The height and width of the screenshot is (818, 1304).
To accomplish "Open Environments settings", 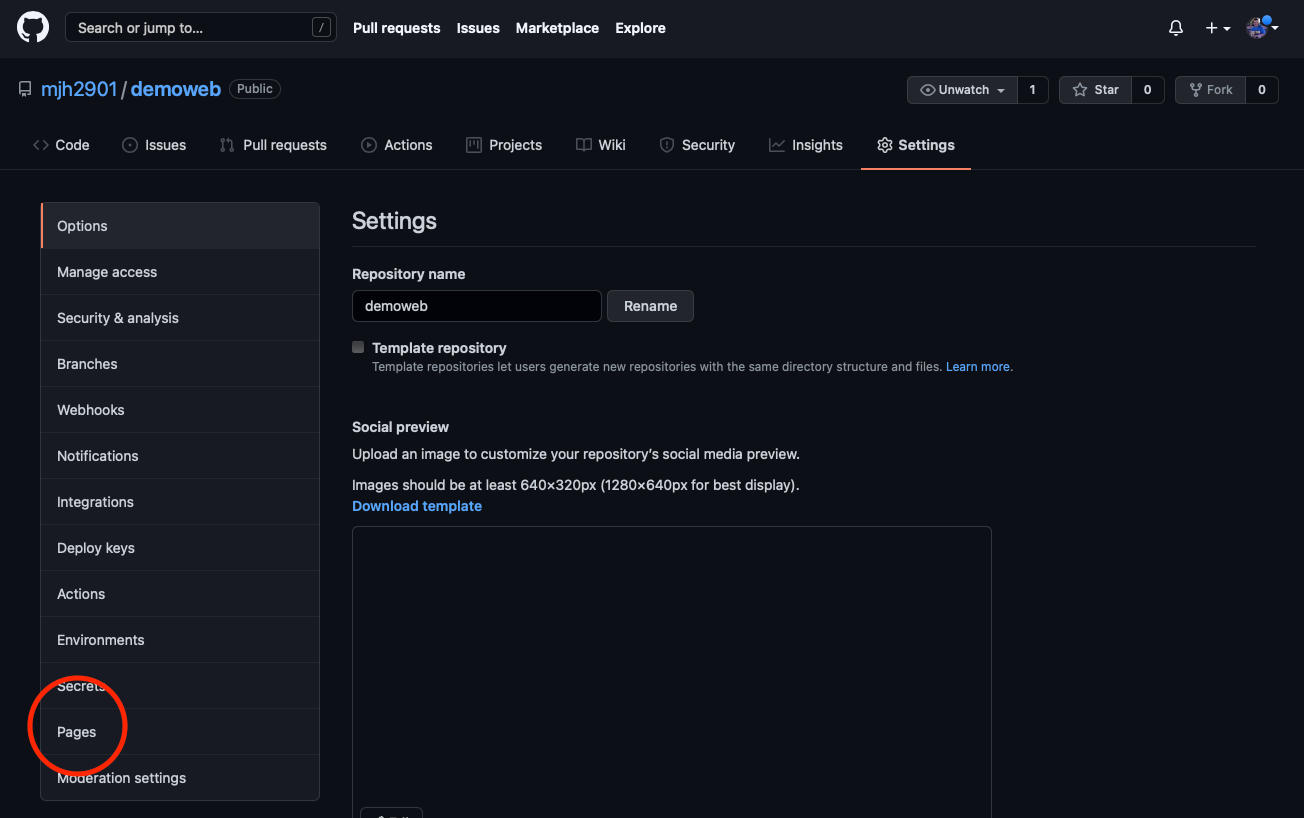I will (180, 640).
